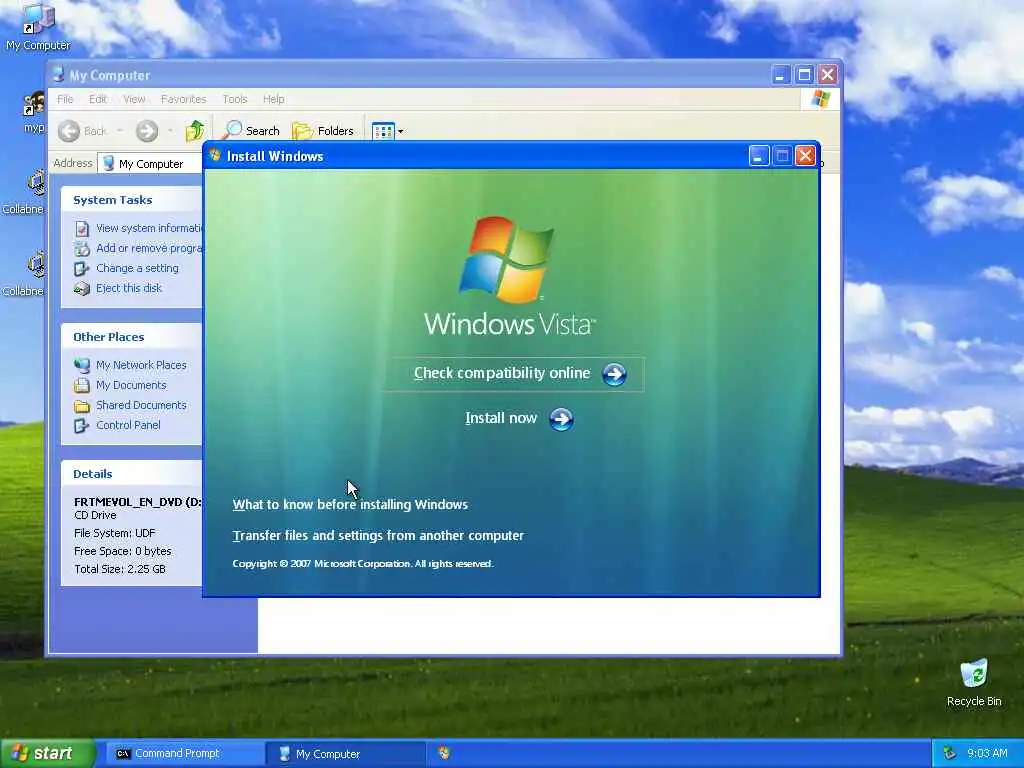Click the Forward arrow icon
The width and height of the screenshot is (1024, 768).
(147, 131)
